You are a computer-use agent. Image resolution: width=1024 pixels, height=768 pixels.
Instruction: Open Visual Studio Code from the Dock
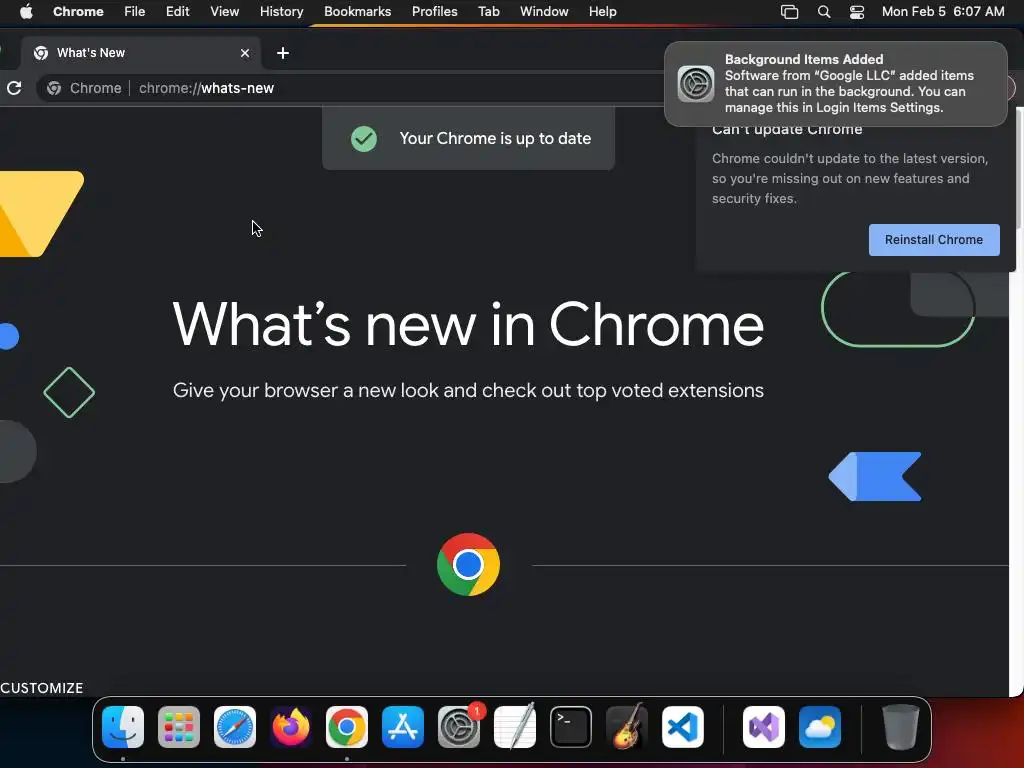pyautogui.click(x=682, y=727)
